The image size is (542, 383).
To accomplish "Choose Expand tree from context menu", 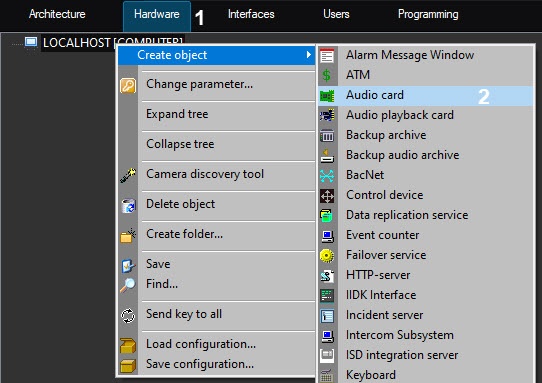I will click(177, 114).
